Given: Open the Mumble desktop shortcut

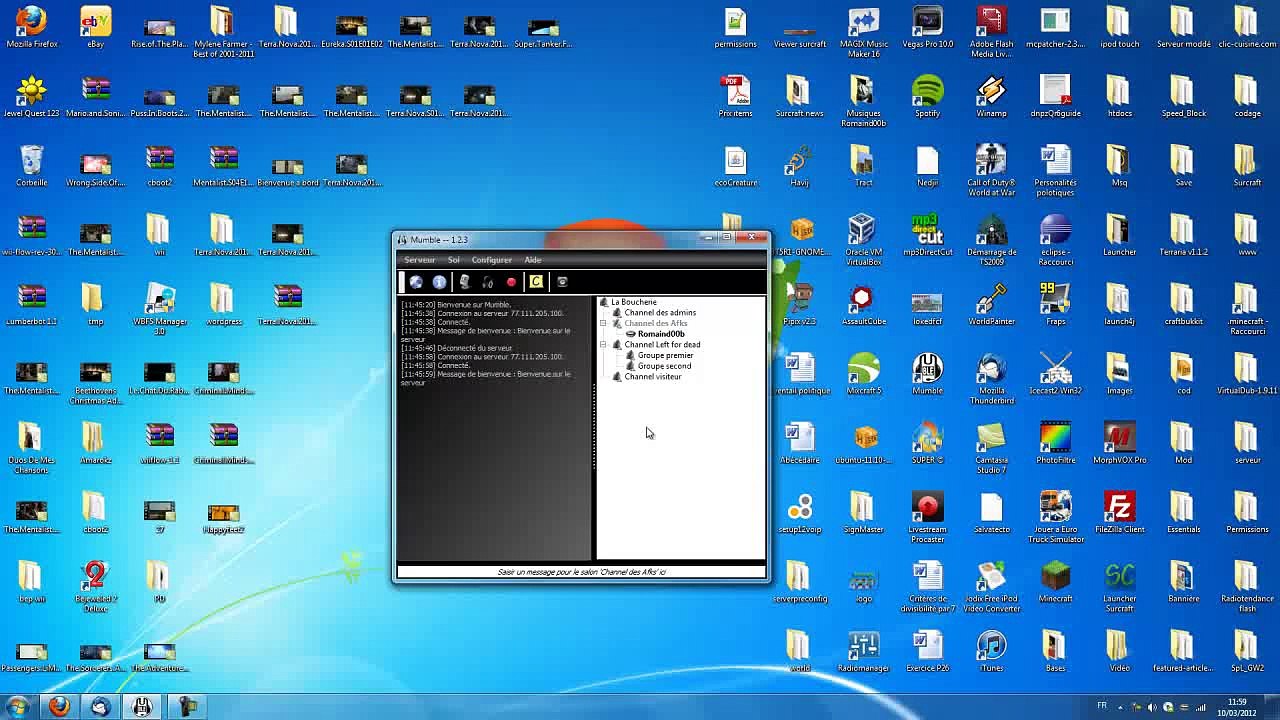Looking at the screenshot, I should (927, 373).
